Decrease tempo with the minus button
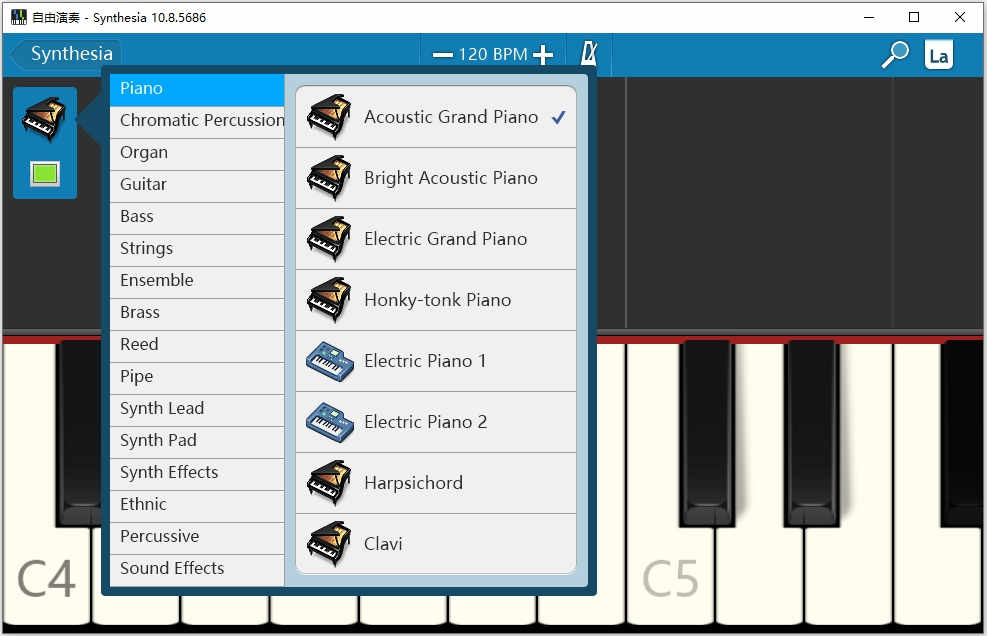Viewport: 987px width, 636px height. [x=443, y=55]
